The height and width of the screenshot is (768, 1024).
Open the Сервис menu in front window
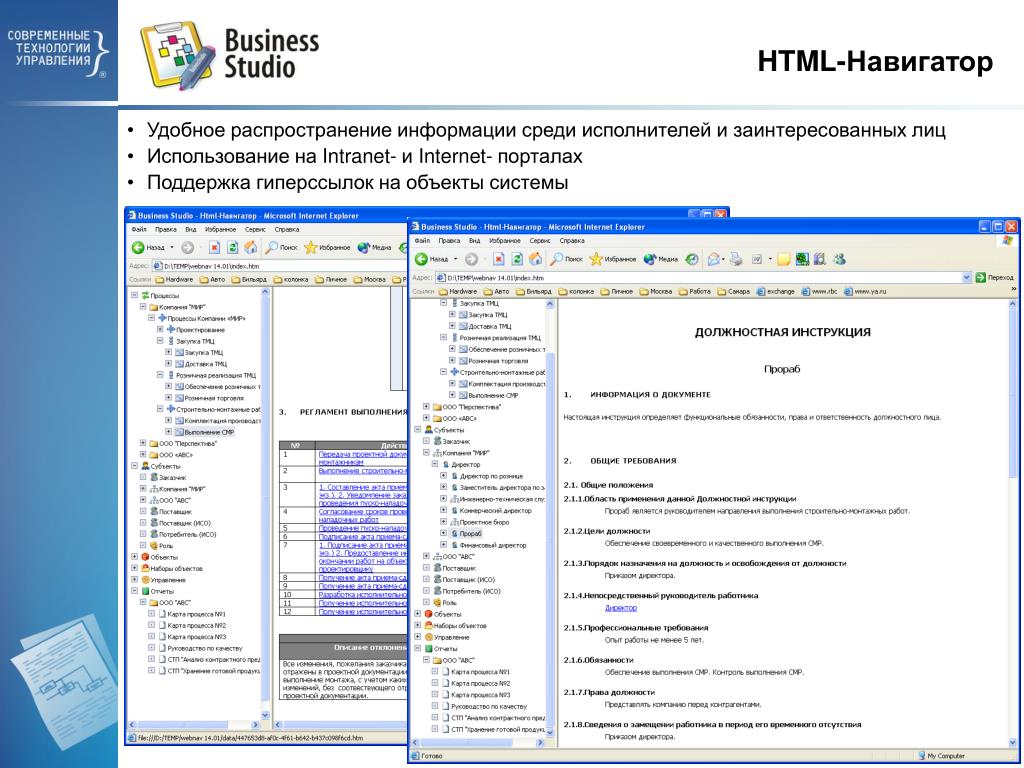tap(539, 240)
